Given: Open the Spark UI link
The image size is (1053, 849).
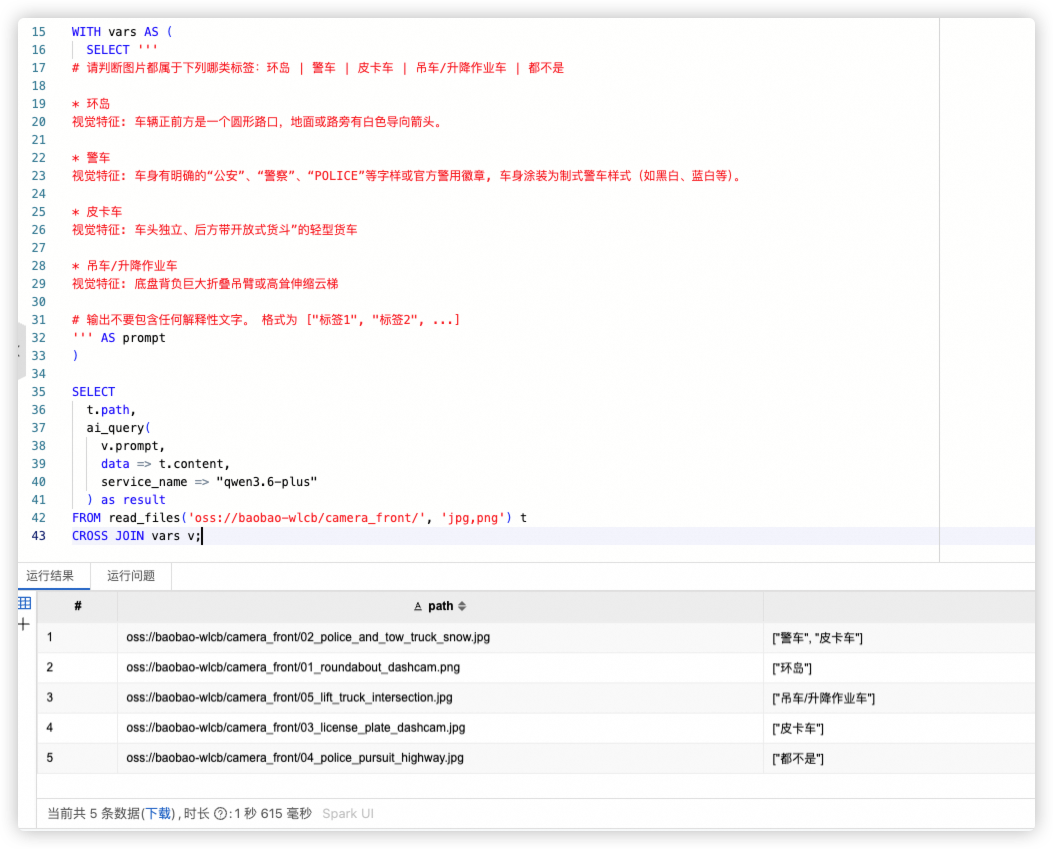Looking at the screenshot, I should pyautogui.click(x=348, y=813).
